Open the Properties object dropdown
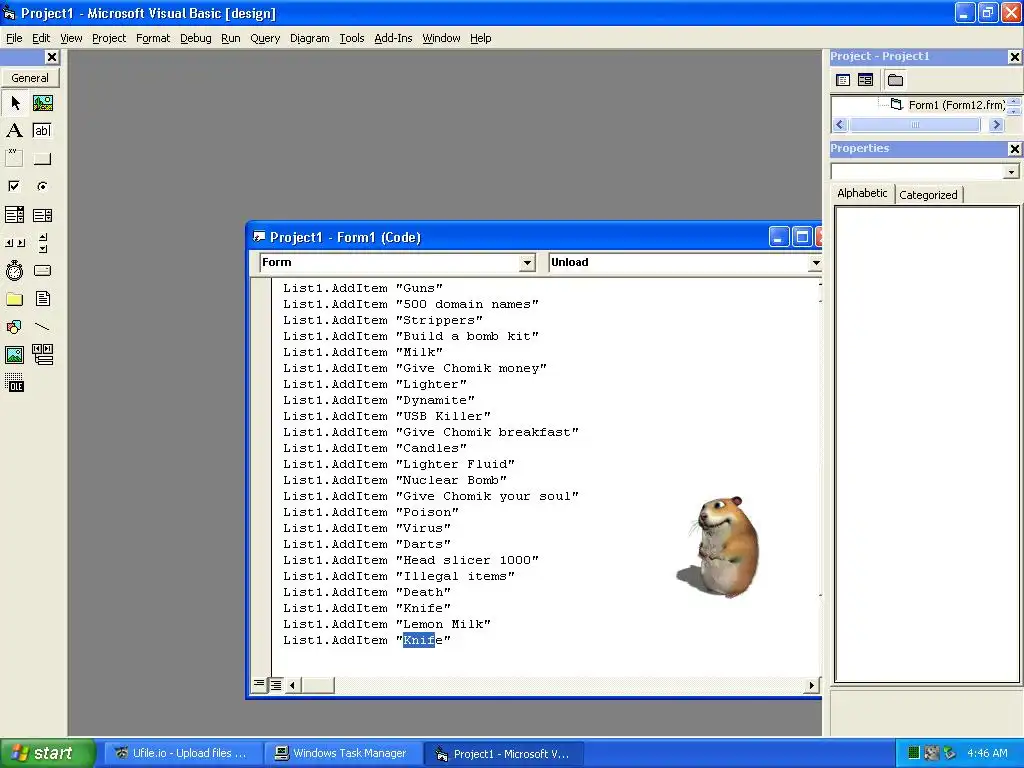This screenshot has height=768, width=1024. coord(1011,172)
